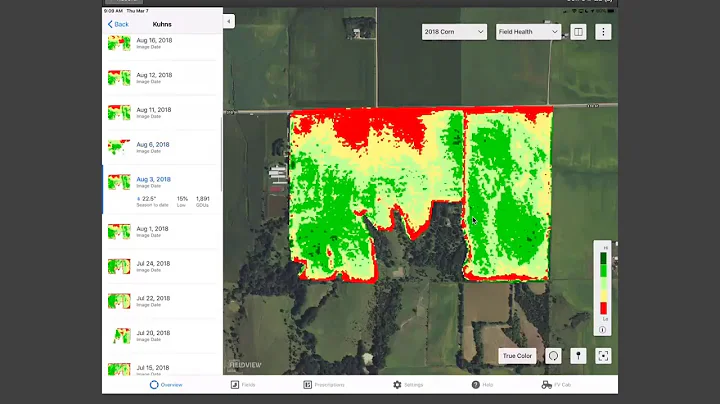The width and height of the screenshot is (720, 404).
Task: Open the Field Health layer dropdown
Action: click(528, 32)
